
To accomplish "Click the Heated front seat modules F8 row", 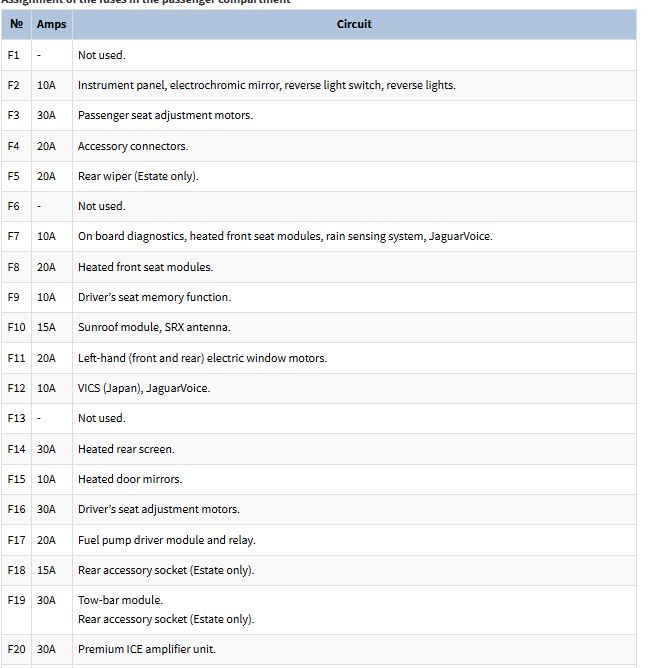I will coord(145,267).
